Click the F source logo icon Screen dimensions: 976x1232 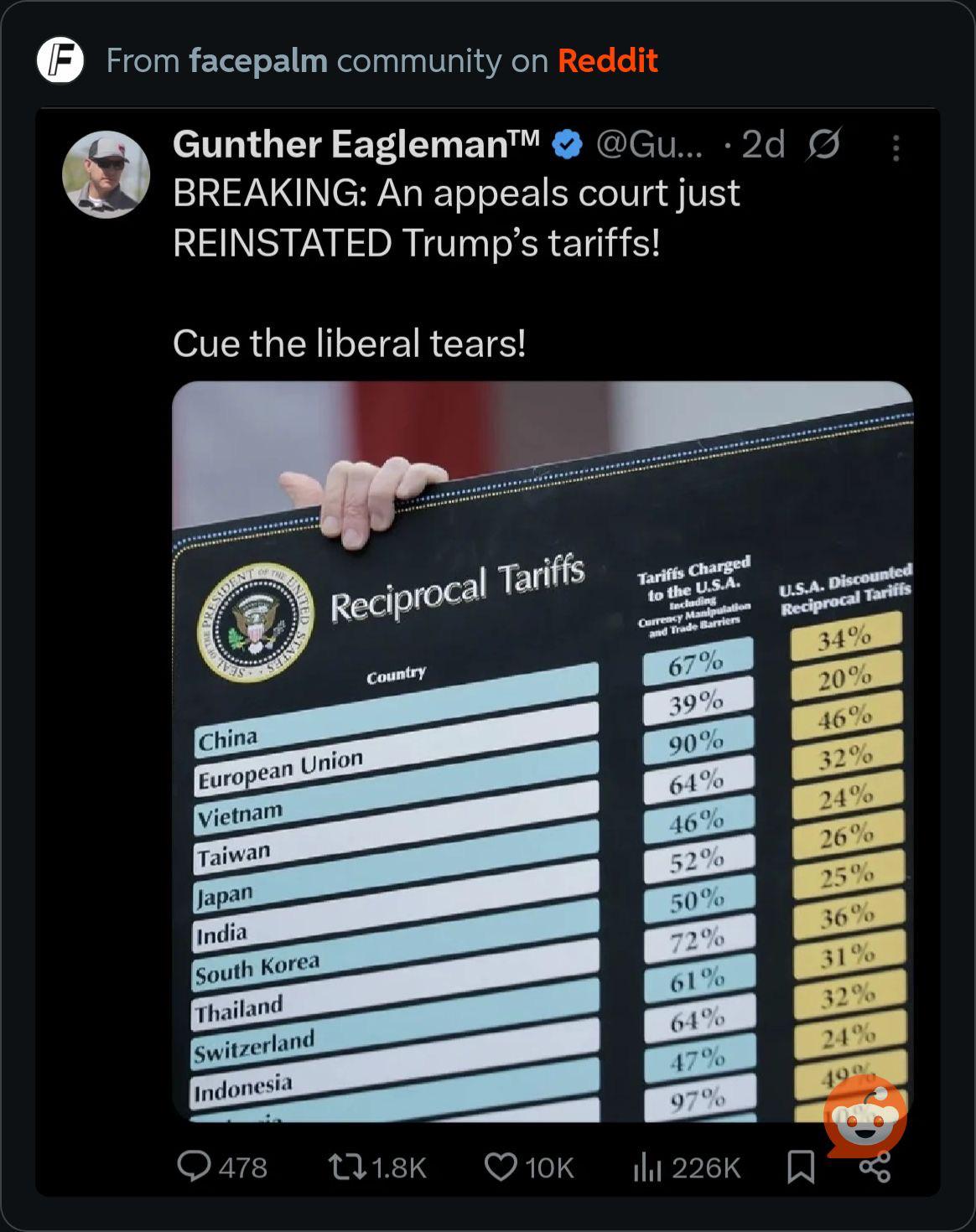point(60,60)
